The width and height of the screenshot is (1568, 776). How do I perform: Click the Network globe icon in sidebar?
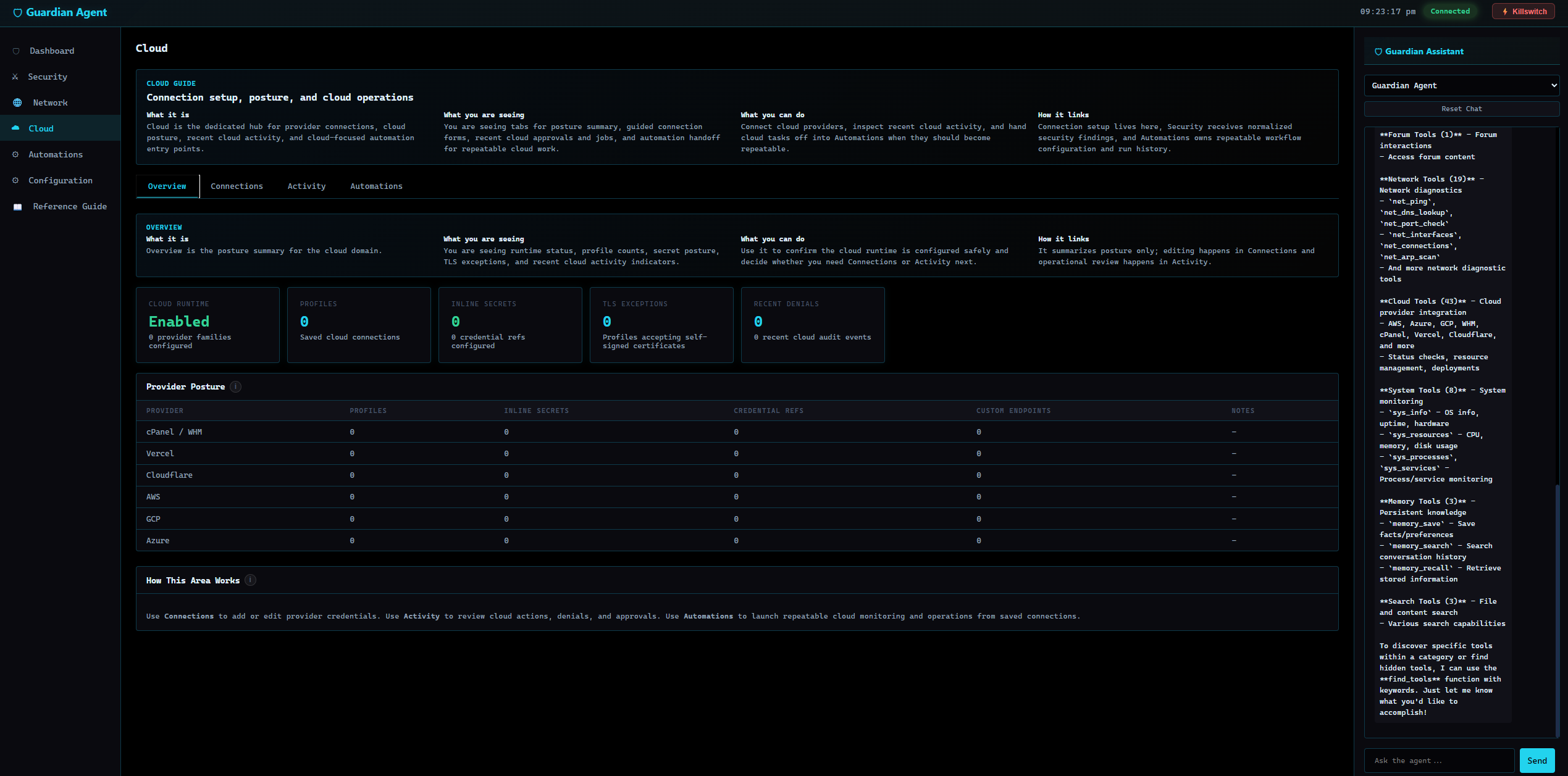pos(17,103)
